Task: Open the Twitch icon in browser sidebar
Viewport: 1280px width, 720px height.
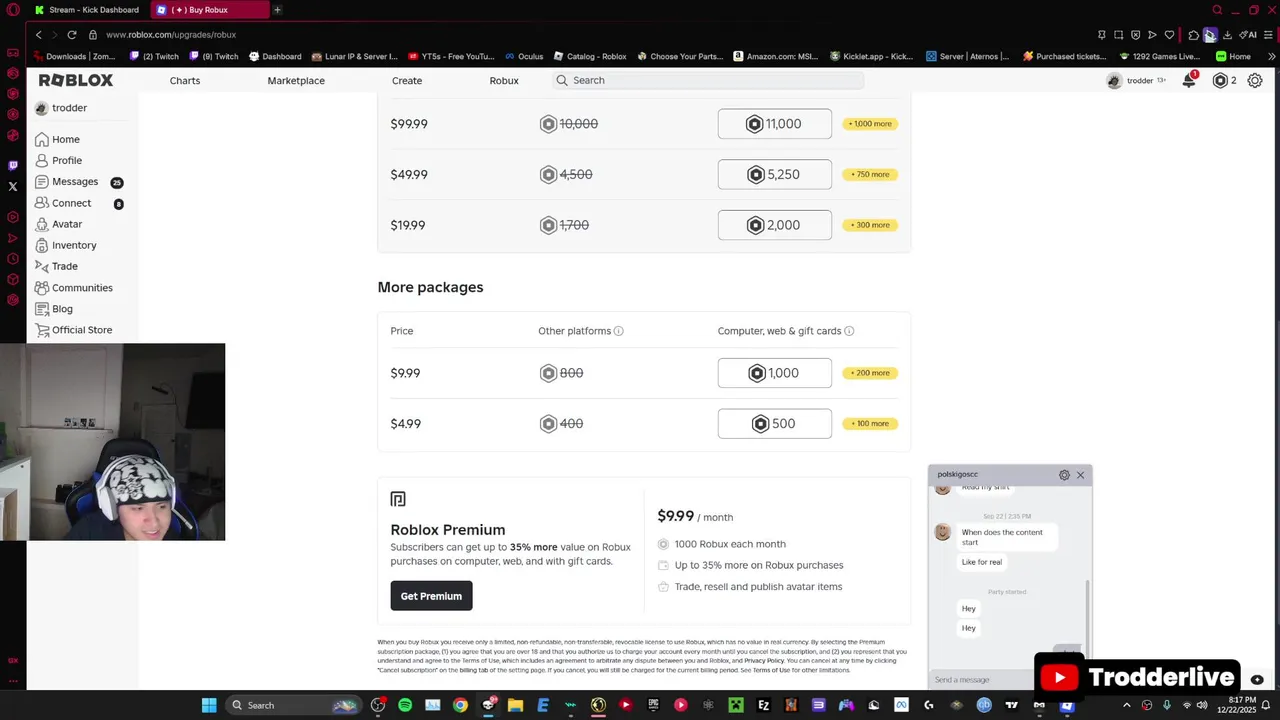Action: click(x=13, y=165)
